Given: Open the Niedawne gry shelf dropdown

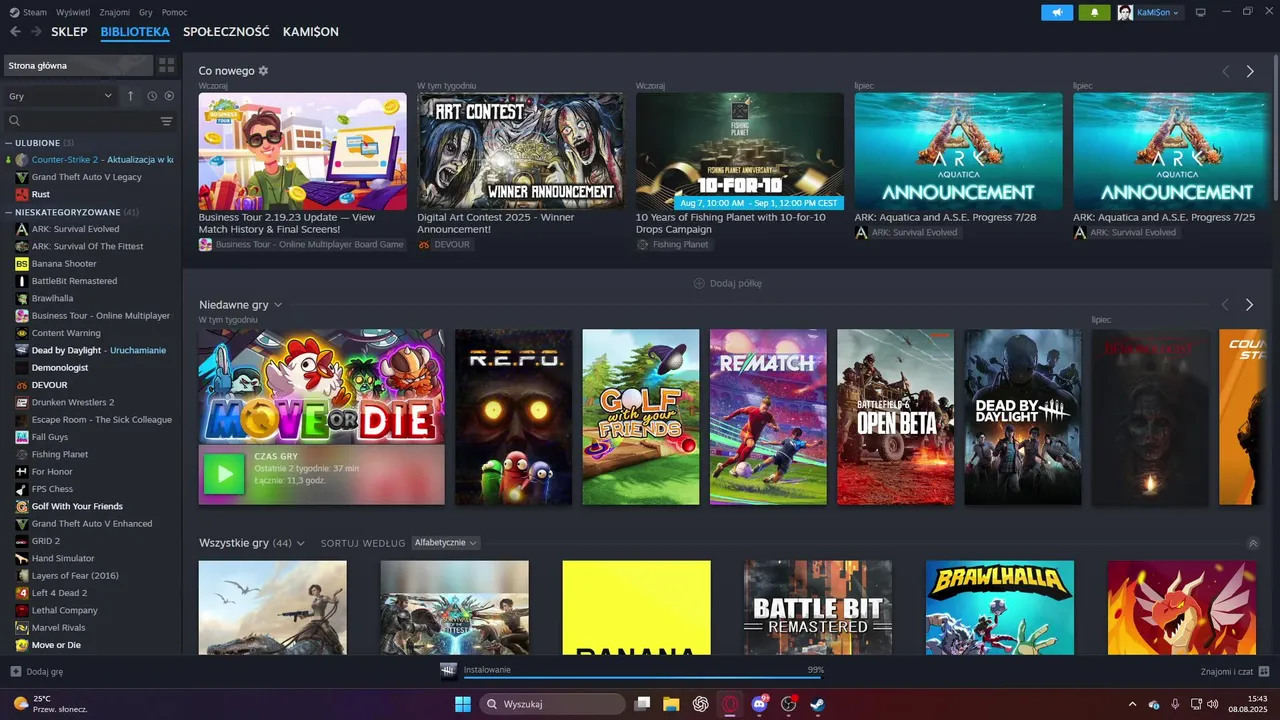Looking at the screenshot, I should [x=278, y=305].
